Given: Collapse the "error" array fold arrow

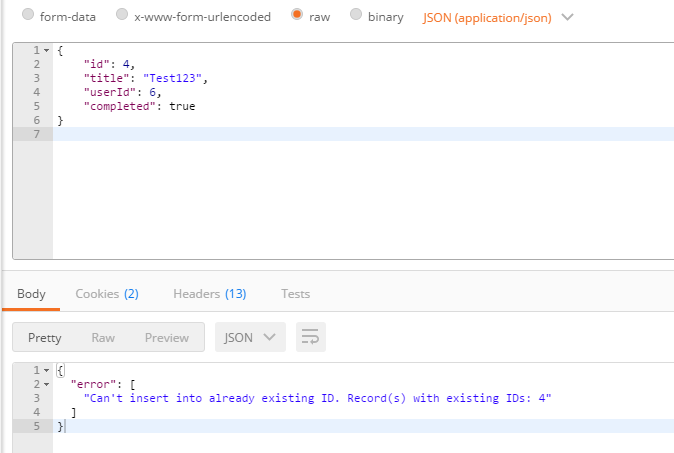Looking at the screenshot, I should [x=46, y=385].
